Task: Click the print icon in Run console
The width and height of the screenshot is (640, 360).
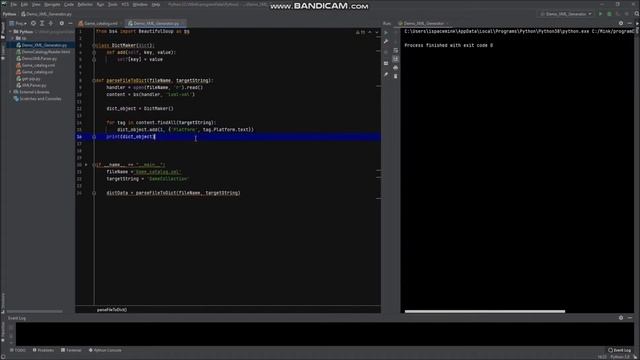Action: 396,67
